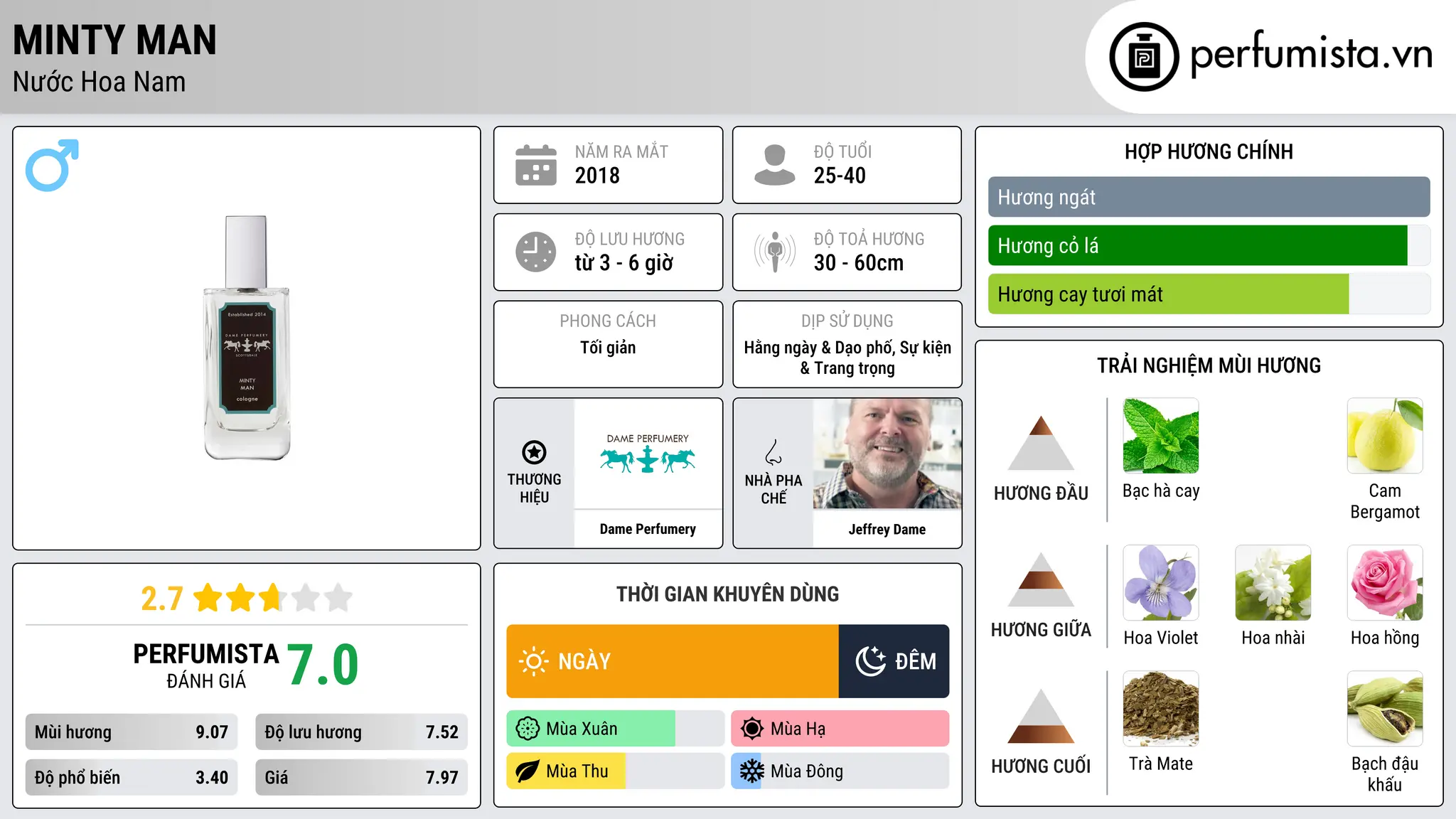
Task: Click the Mùa Hạ season bar
Action: (x=840, y=729)
